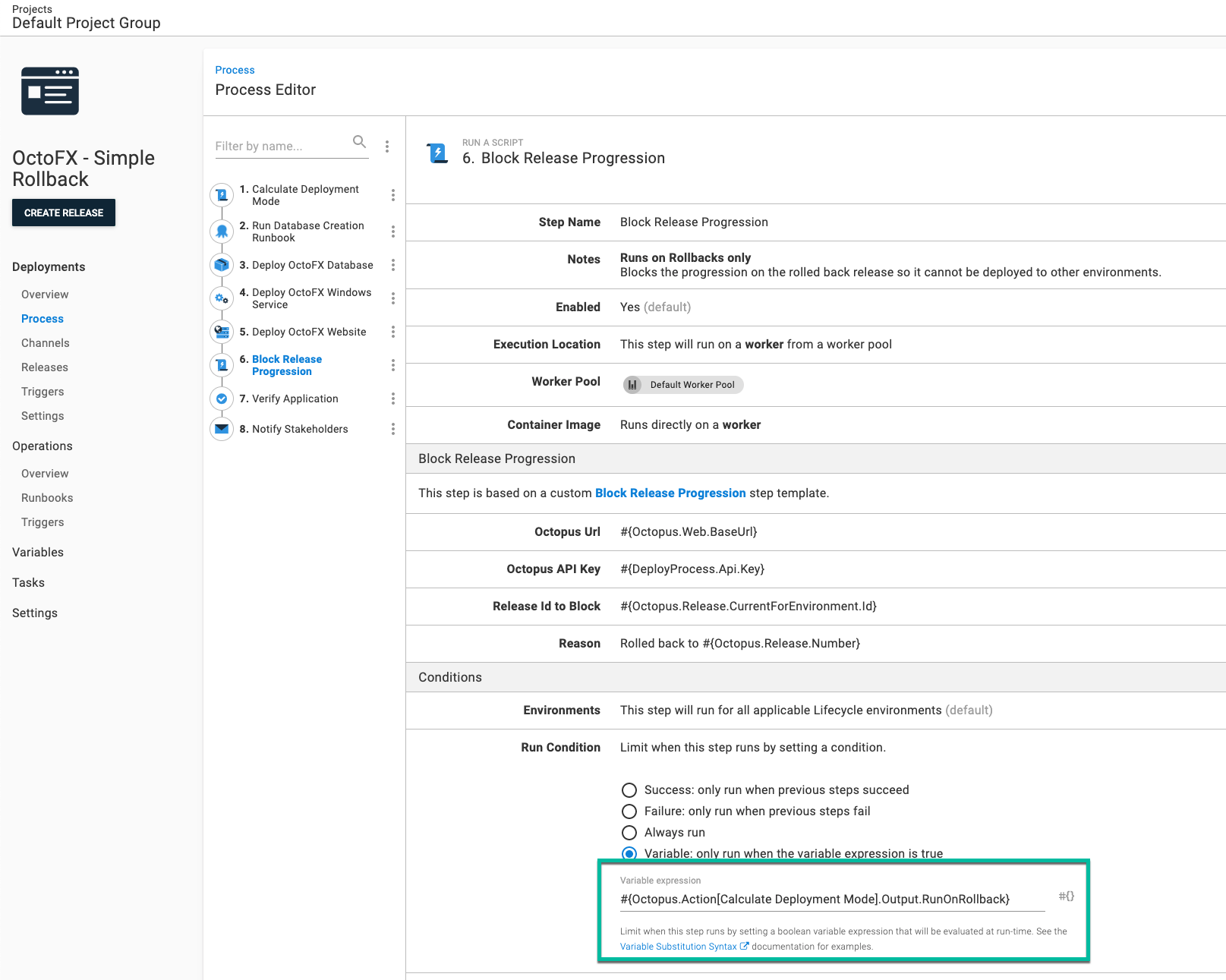
Task: Choose the Always run radio button
Action: click(x=629, y=833)
